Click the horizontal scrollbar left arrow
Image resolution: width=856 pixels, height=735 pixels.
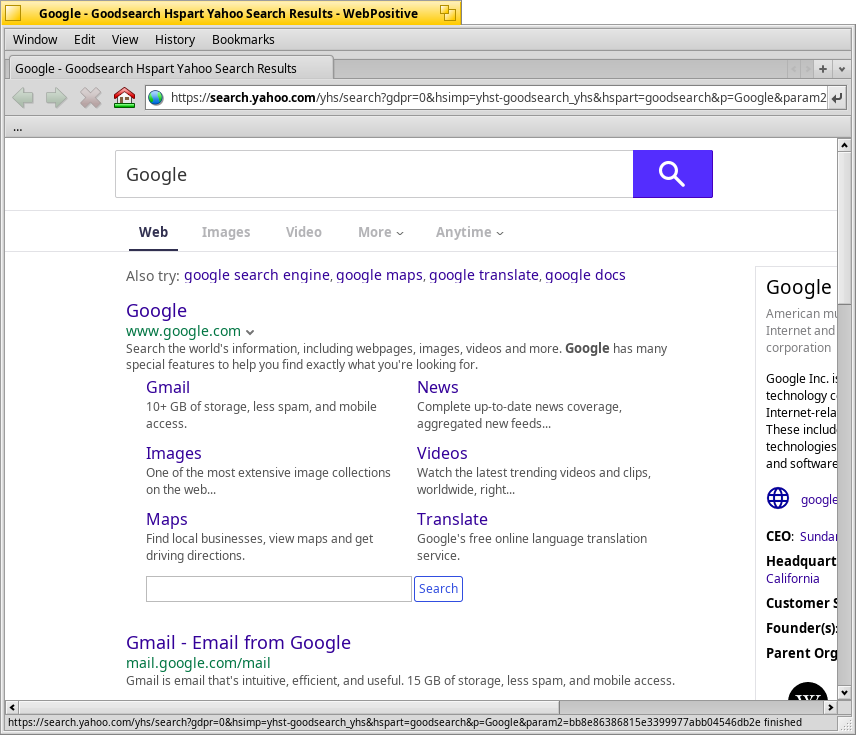[x=12, y=707]
